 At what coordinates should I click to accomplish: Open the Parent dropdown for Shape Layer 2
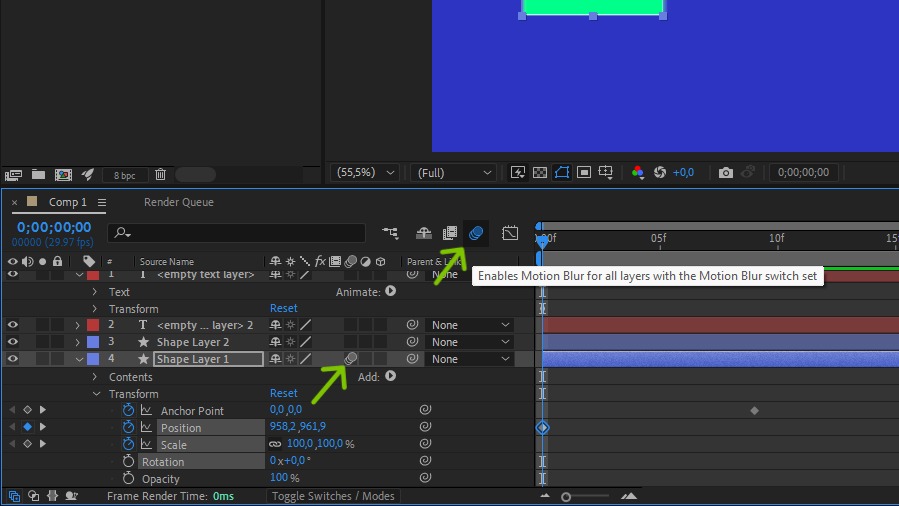[x=470, y=342]
